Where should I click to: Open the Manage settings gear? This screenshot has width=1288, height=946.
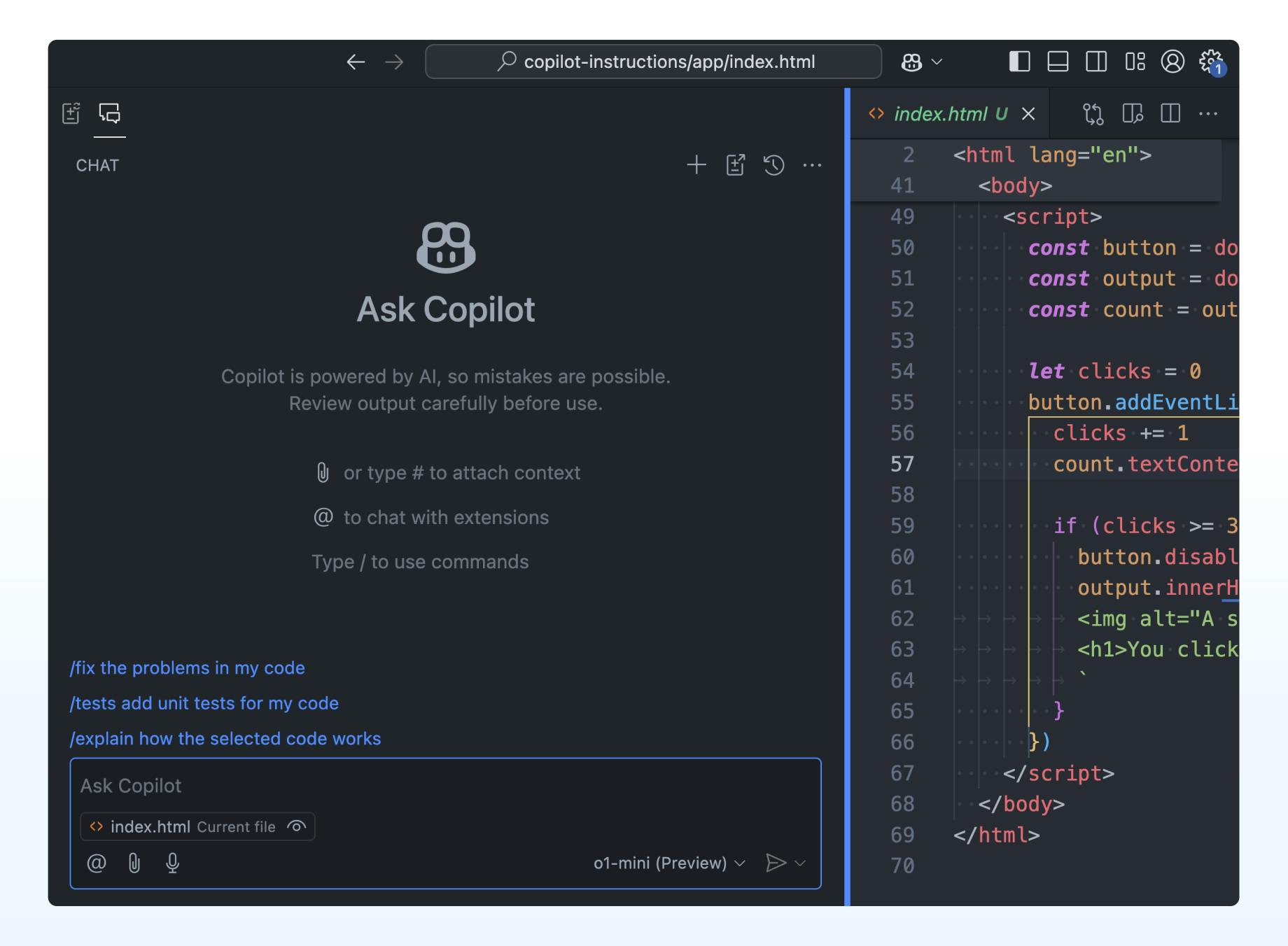tap(1210, 62)
